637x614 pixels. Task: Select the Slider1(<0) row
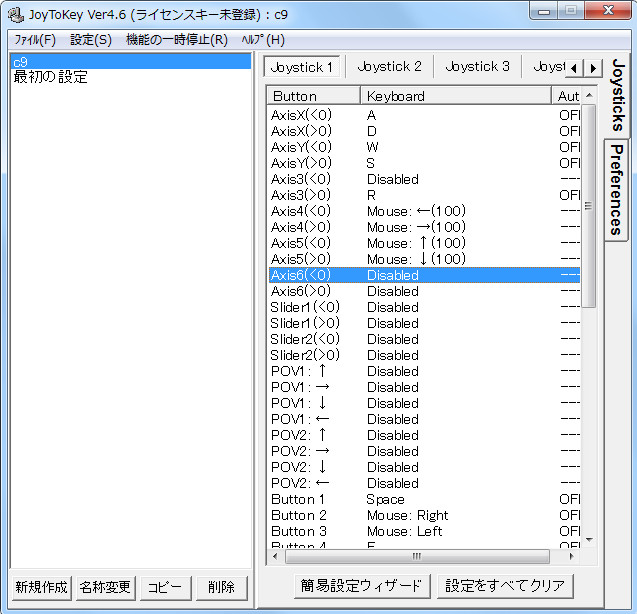coord(425,307)
